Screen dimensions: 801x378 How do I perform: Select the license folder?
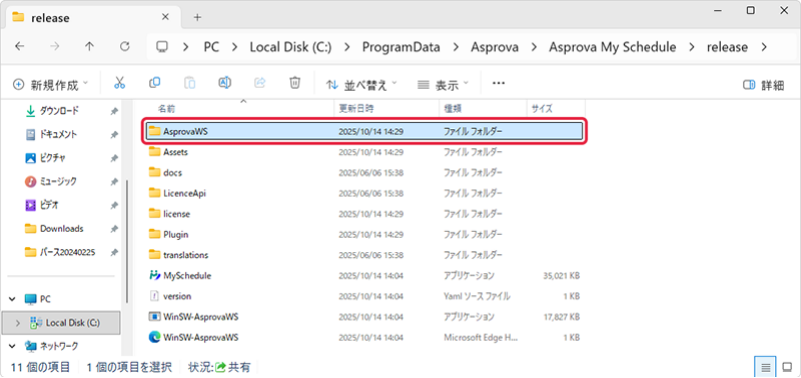[x=363, y=214]
